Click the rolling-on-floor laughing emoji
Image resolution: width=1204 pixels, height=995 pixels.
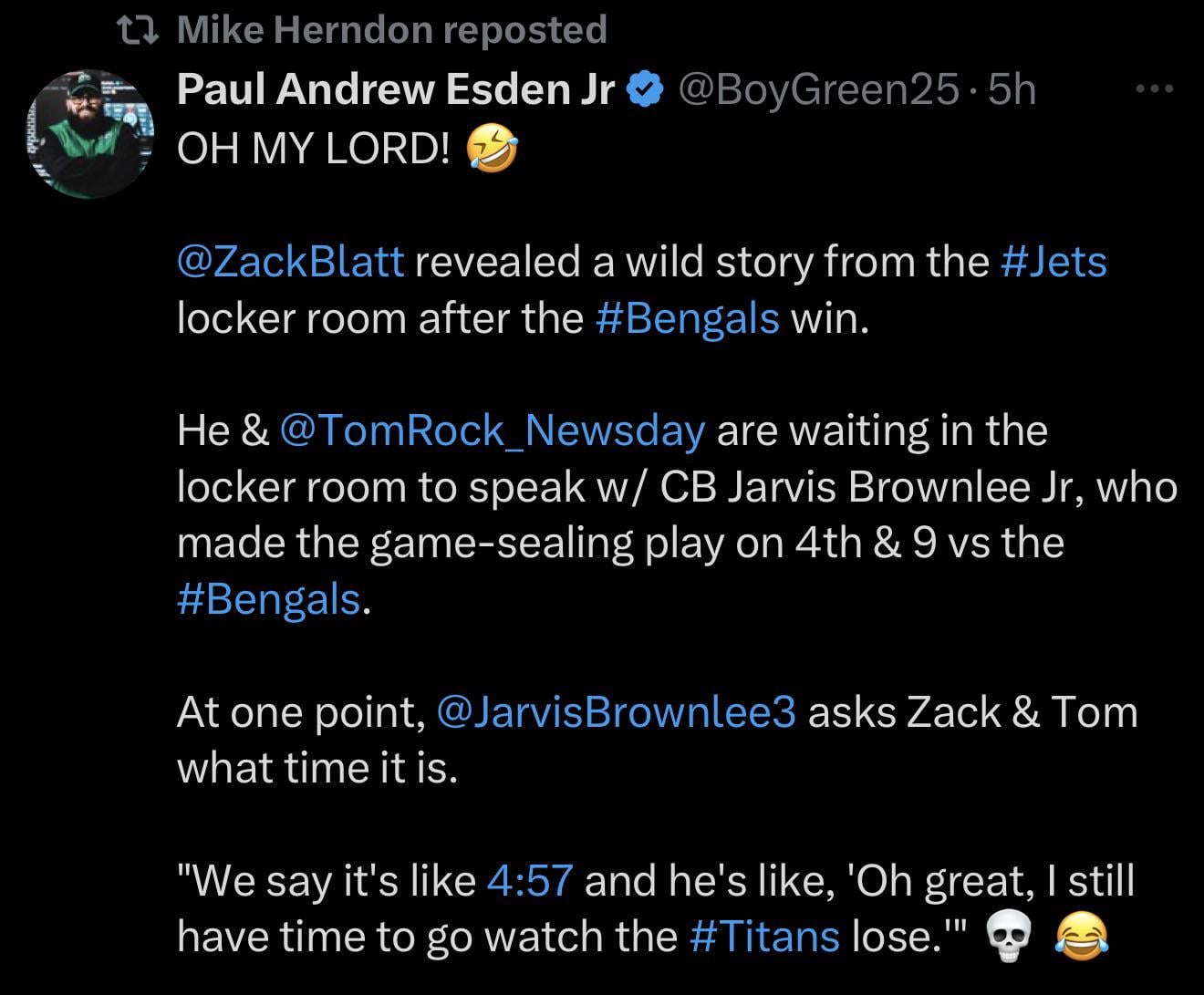tap(492, 150)
